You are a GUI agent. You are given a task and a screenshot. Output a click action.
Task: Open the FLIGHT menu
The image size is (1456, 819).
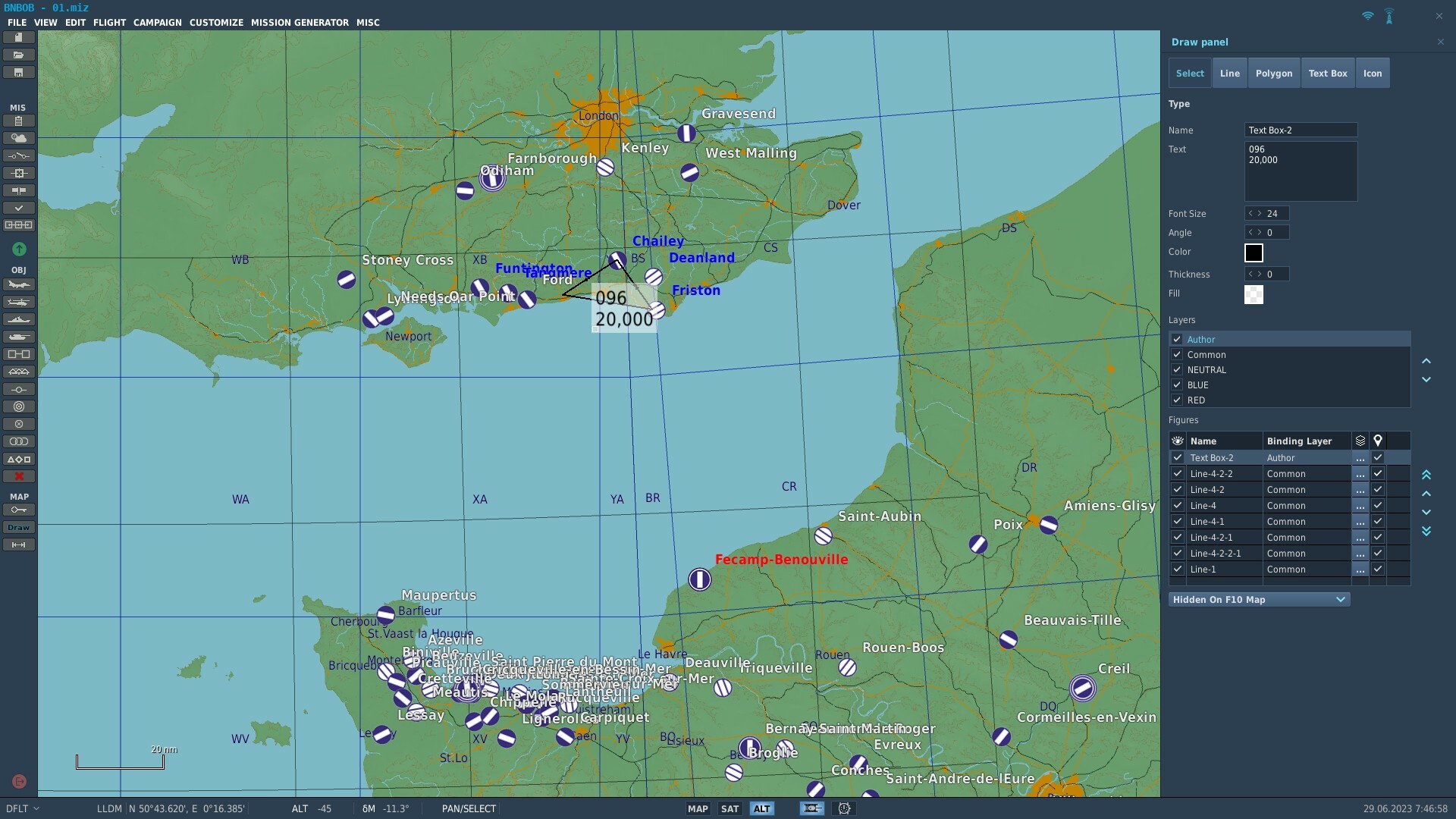pos(109,23)
